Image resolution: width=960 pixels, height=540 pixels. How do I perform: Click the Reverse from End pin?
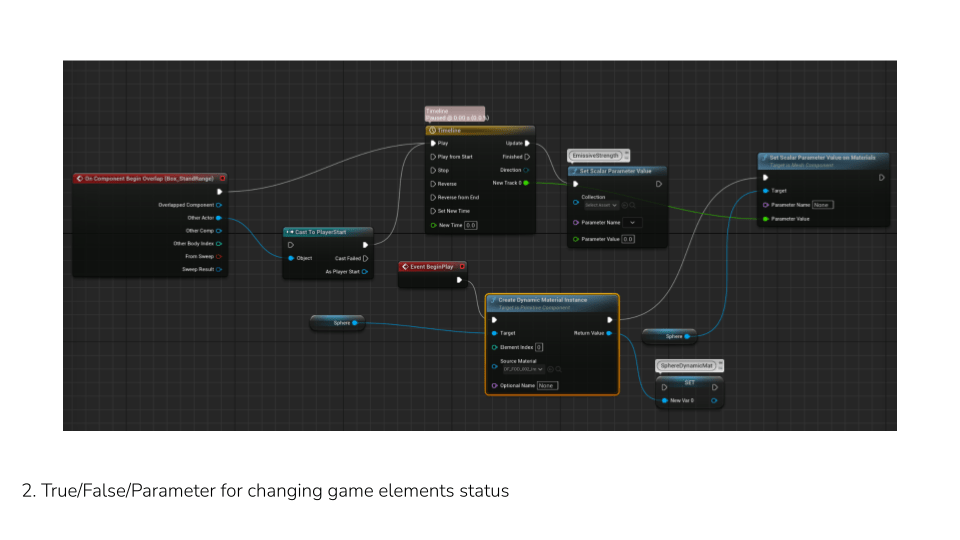(433, 197)
